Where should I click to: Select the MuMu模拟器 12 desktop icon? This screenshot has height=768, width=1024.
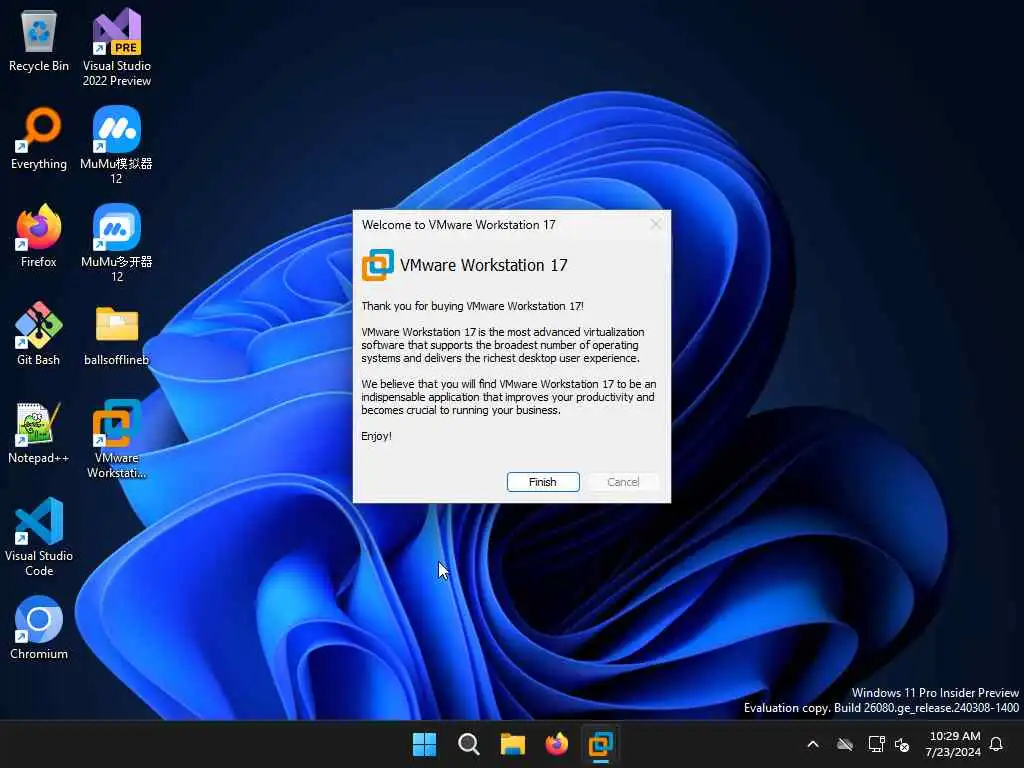[116, 146]
